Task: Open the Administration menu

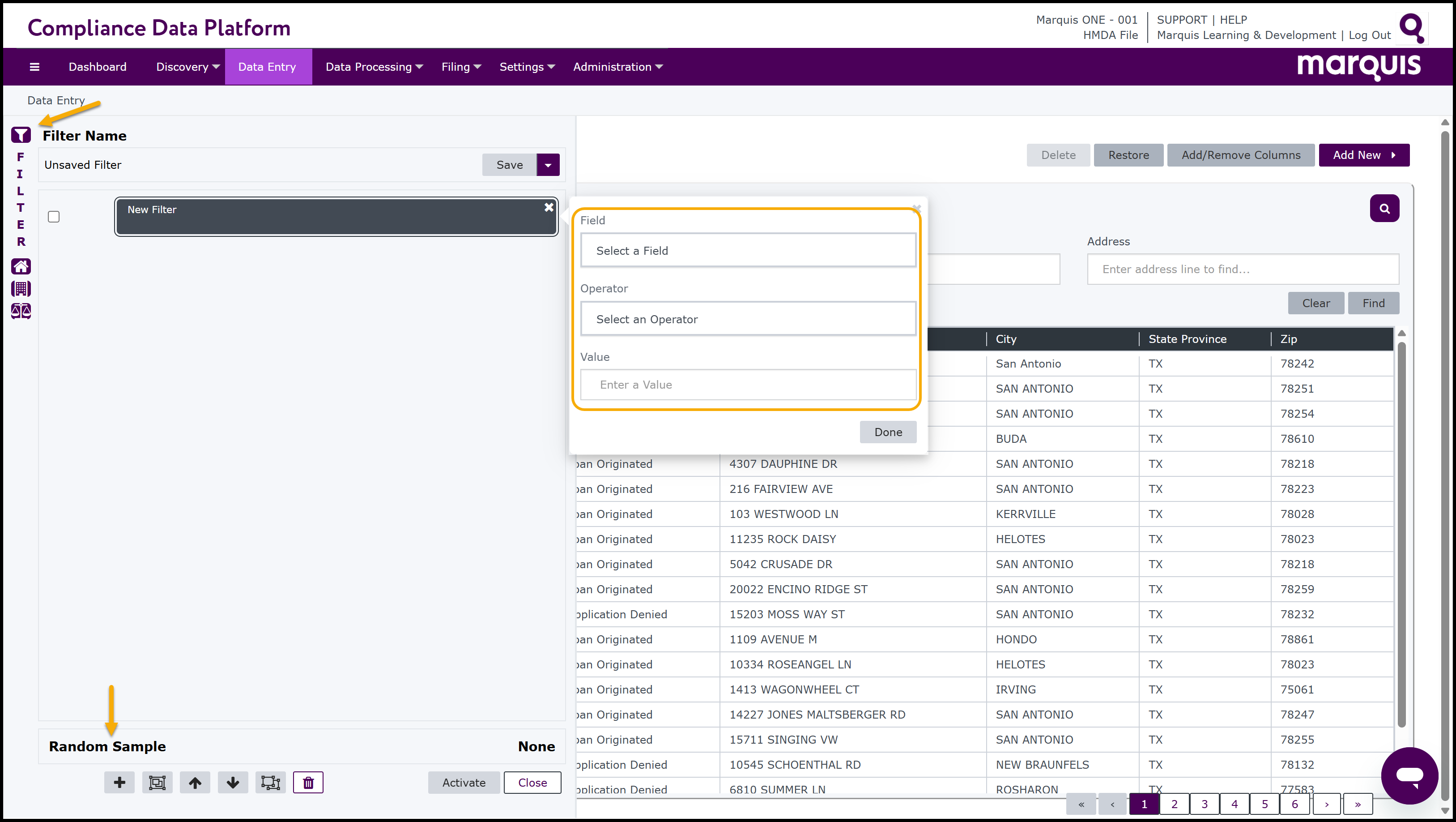Action: pyautogui.click(x=617, y=67)
